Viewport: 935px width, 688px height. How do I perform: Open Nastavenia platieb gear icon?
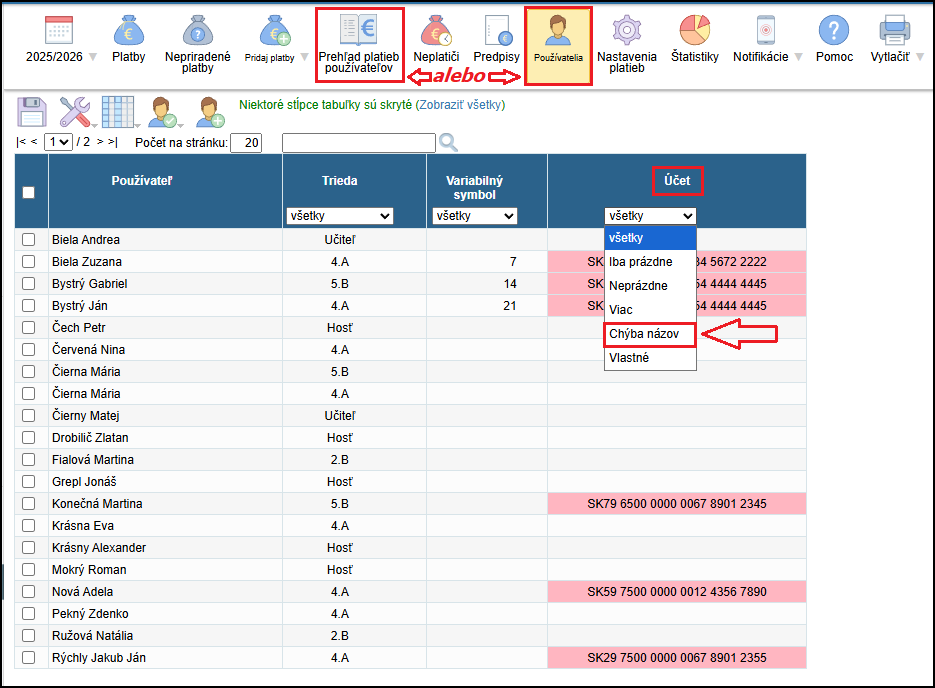pos(627,32)
